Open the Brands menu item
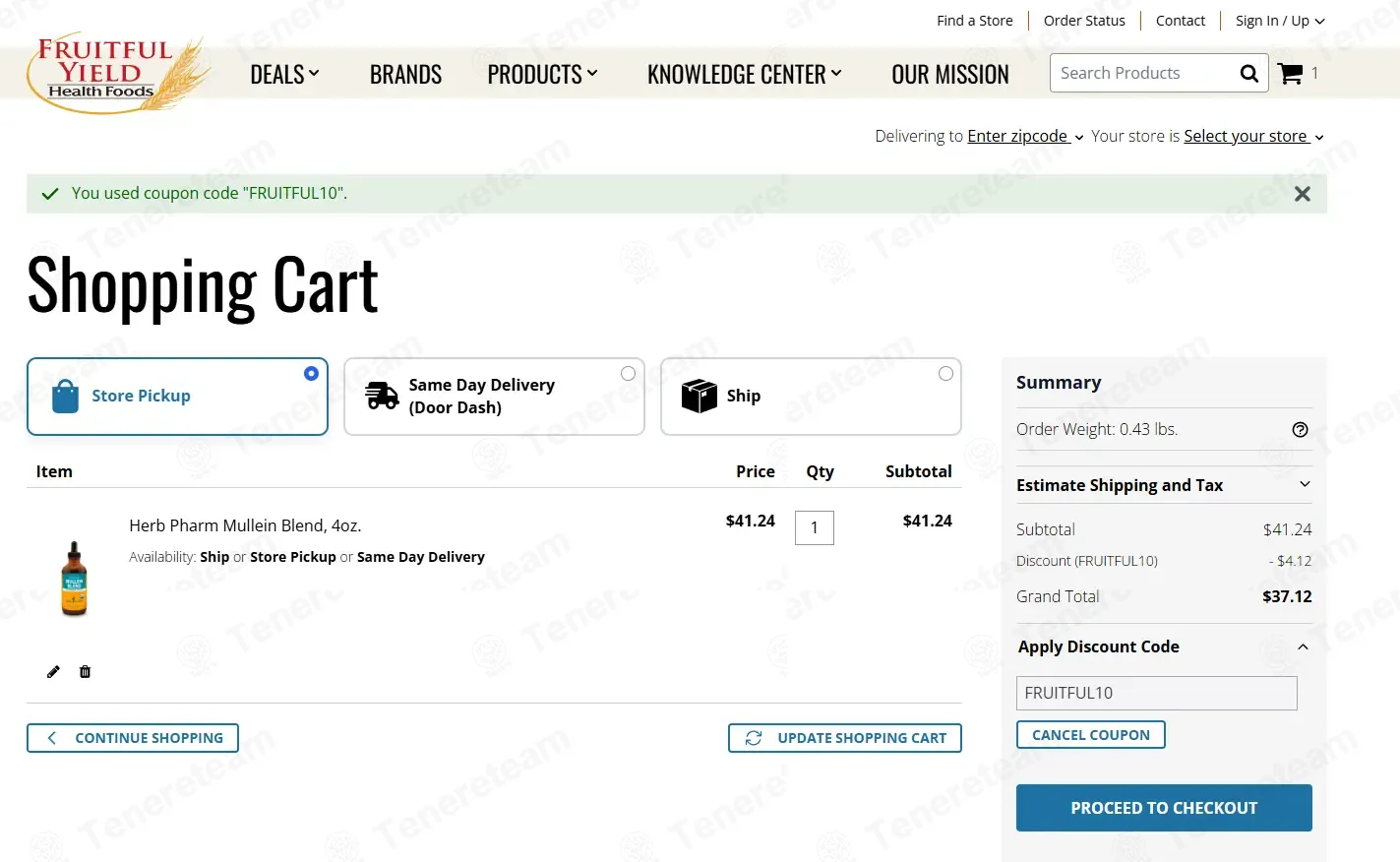1400x862 pixels. (405, 74)
